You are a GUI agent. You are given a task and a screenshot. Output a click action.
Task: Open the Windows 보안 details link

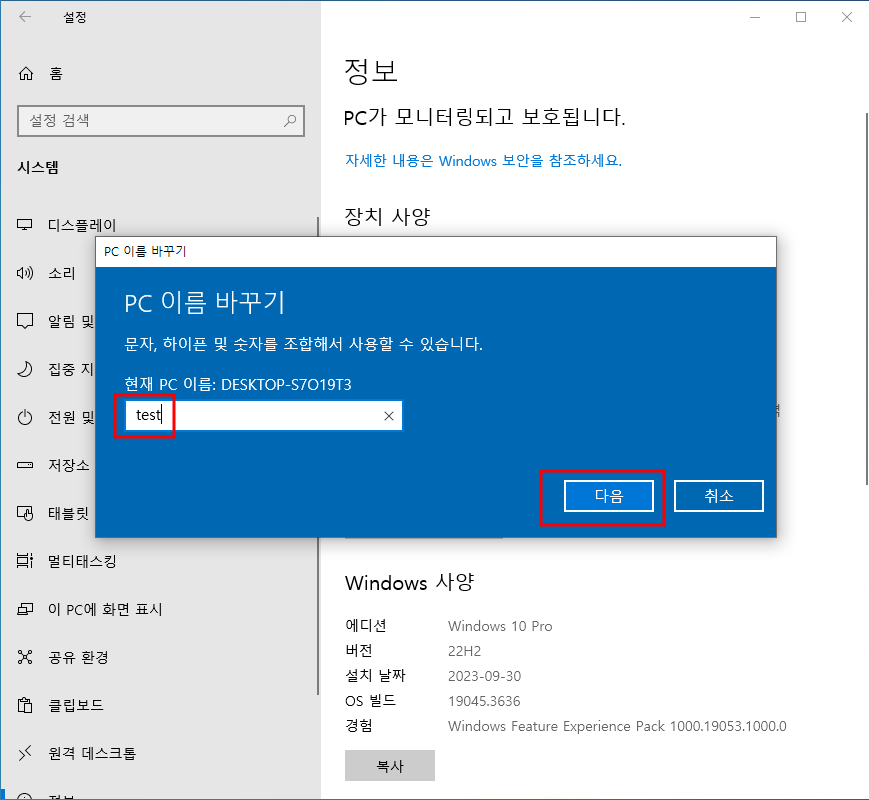[x=483, y=160]
